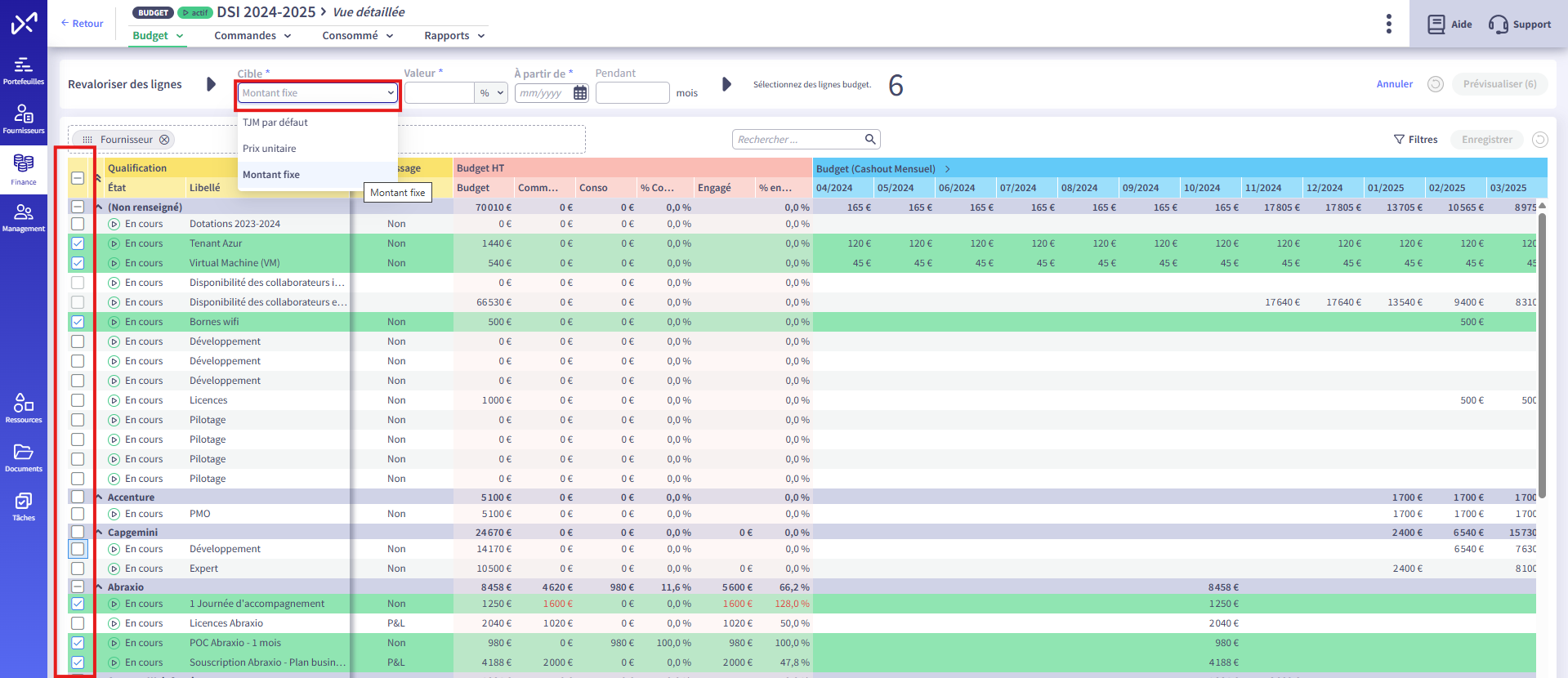Click the status icon of PMO row

pyautogui.click(x=114, y=514)
